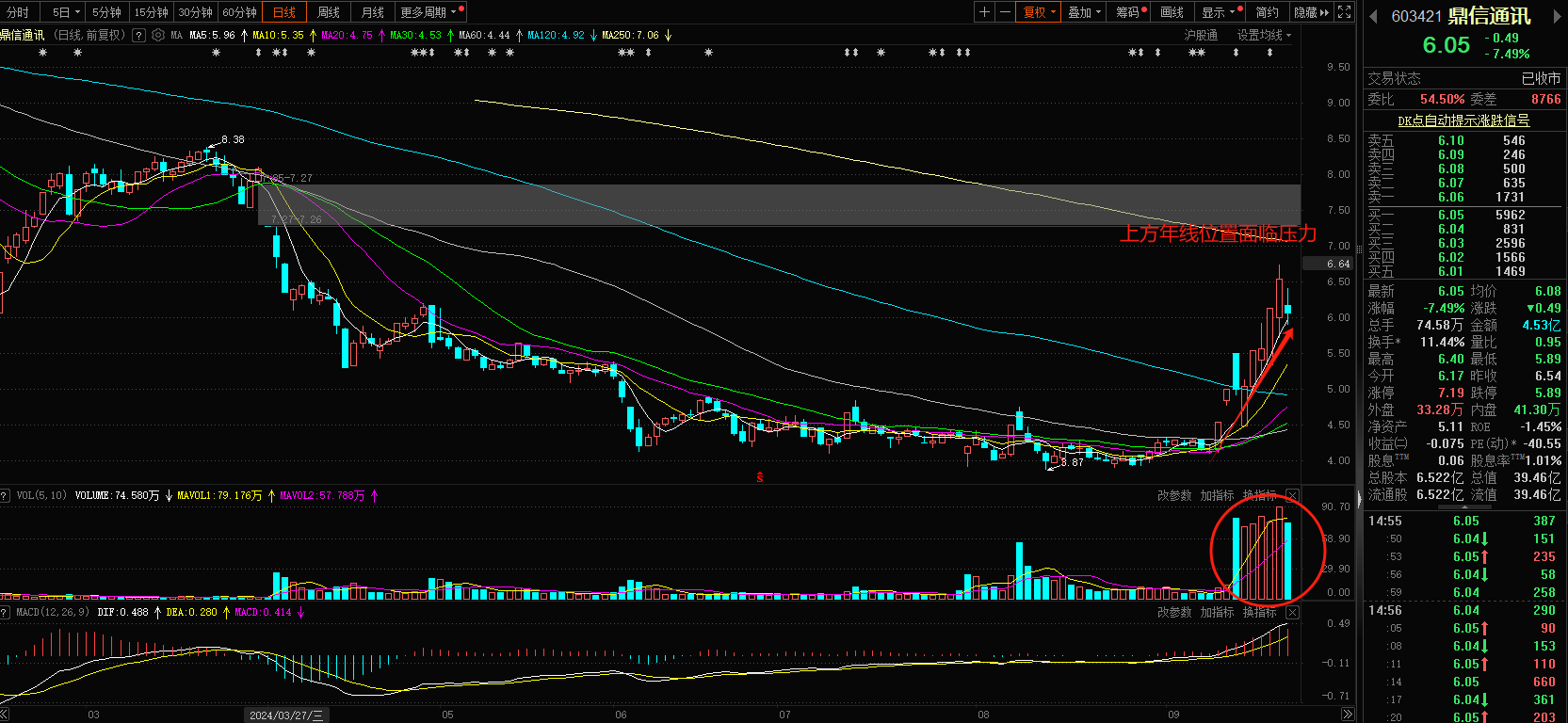
Task: Expand the 显示 display dropdown
Action: click(x=1219, y=12)
